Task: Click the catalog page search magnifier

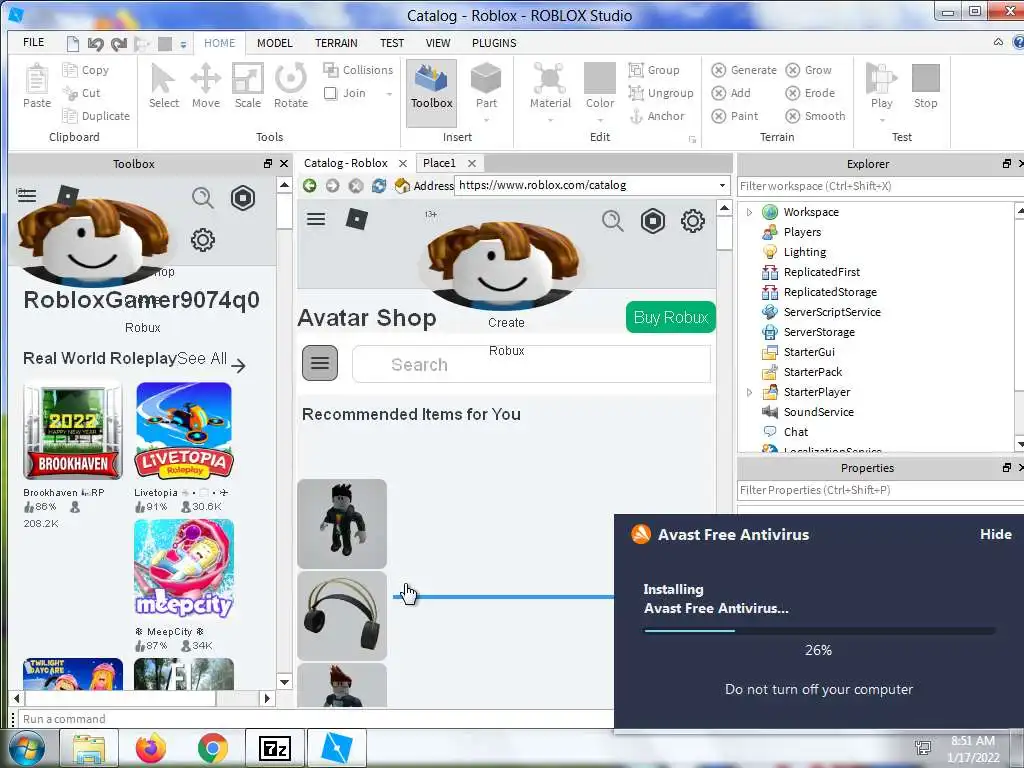Action: tap(613, 221)
